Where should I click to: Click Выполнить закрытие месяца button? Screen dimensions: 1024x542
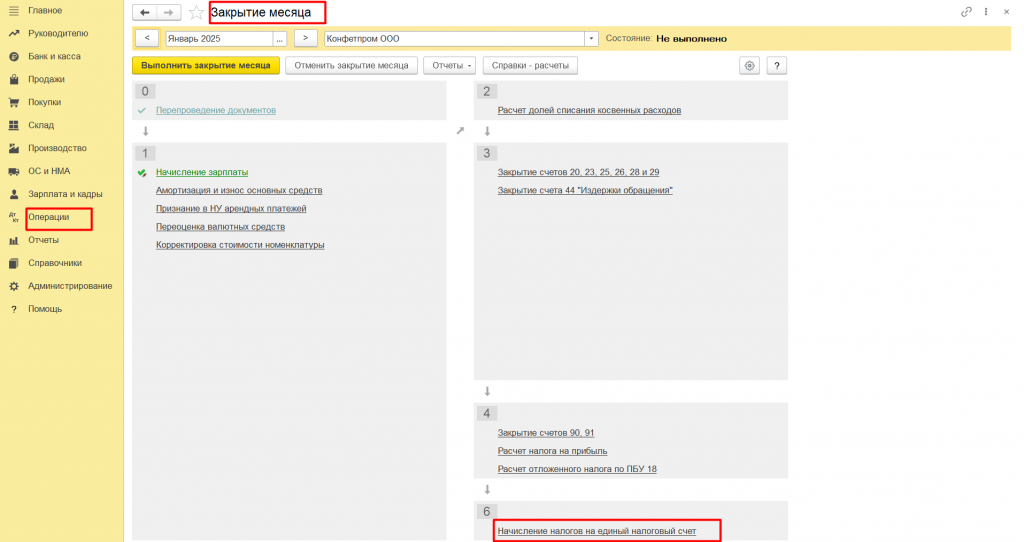206,65
